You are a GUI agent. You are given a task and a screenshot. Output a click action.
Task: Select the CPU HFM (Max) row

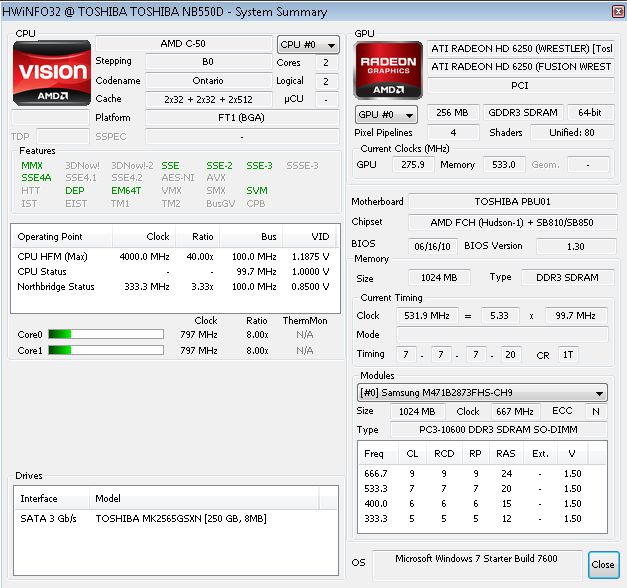pos(174,256)
